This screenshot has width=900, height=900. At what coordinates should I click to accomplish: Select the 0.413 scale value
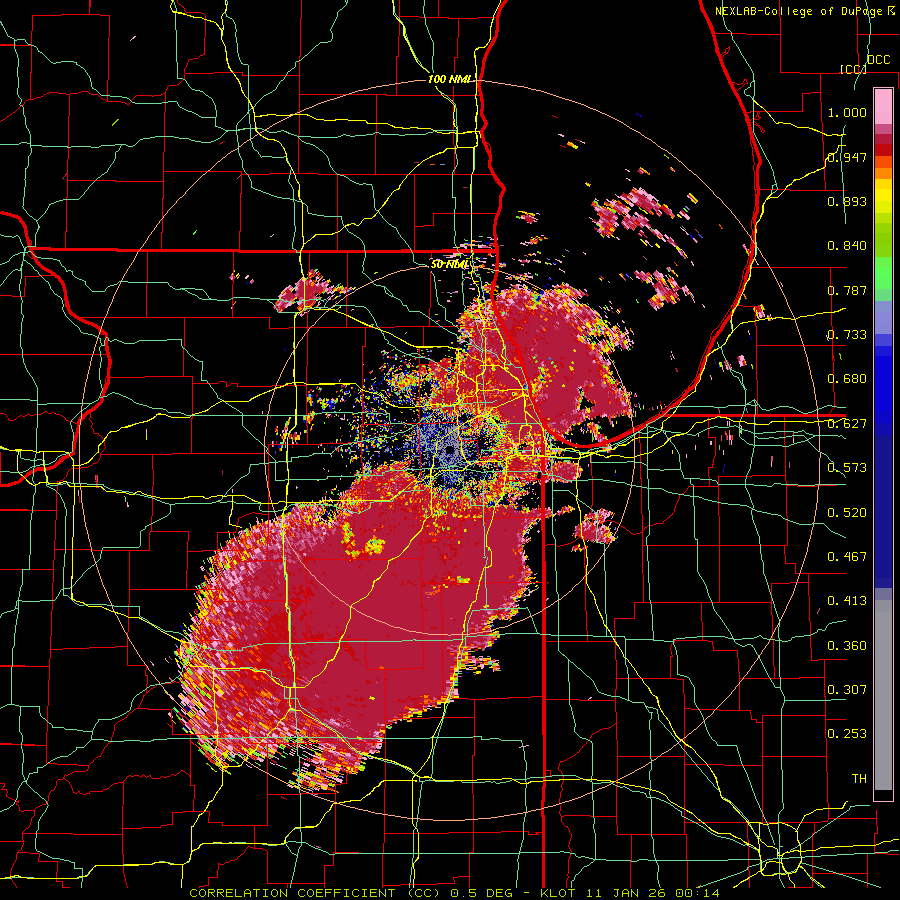pyautogui.click(x=847, y=601)
